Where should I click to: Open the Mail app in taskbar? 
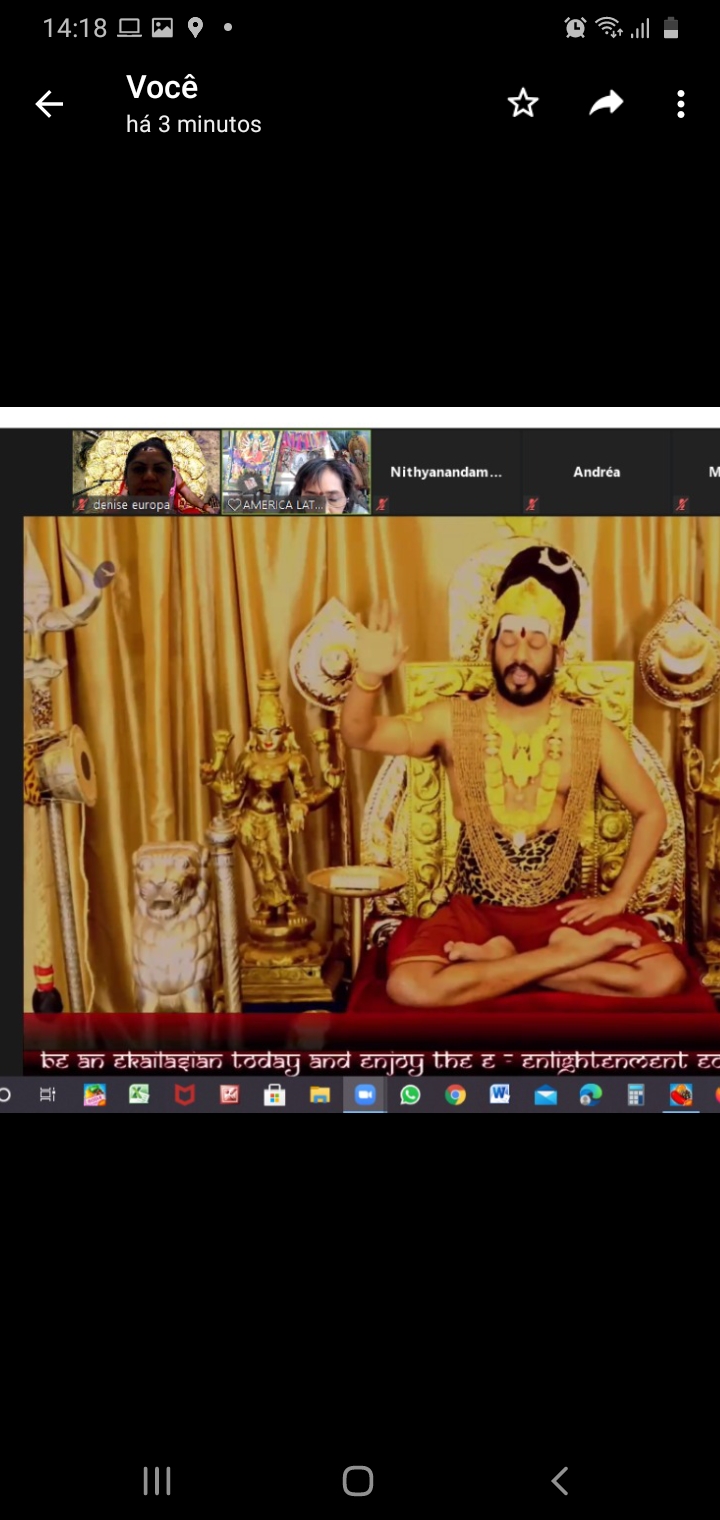tap(545, 1095)
